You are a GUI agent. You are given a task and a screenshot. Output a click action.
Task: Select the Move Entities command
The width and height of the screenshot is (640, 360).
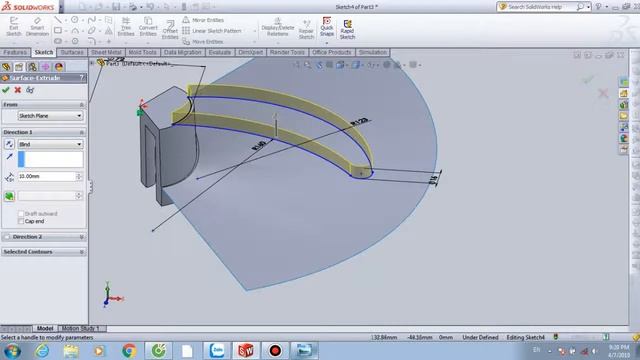click(203, 42)
